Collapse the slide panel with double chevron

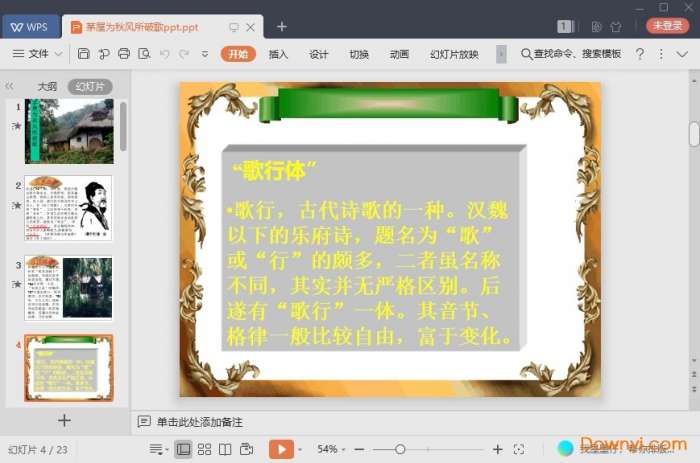pyautogui.click(x=9, y=86)
